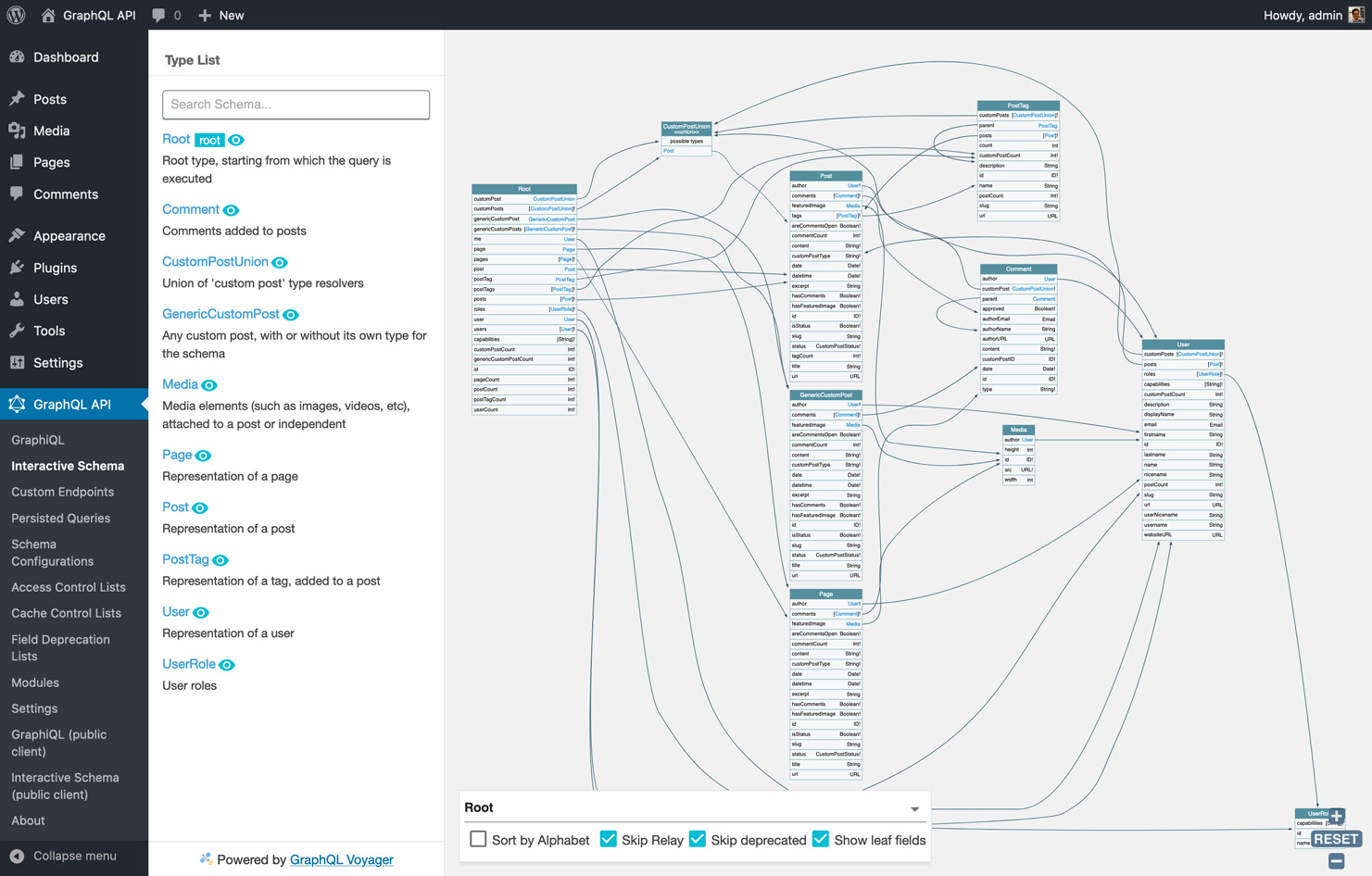This screenshot has height=876, width=1372.
Task: Focus on Media type using eye icon
Action: click(x=209, y=385)
